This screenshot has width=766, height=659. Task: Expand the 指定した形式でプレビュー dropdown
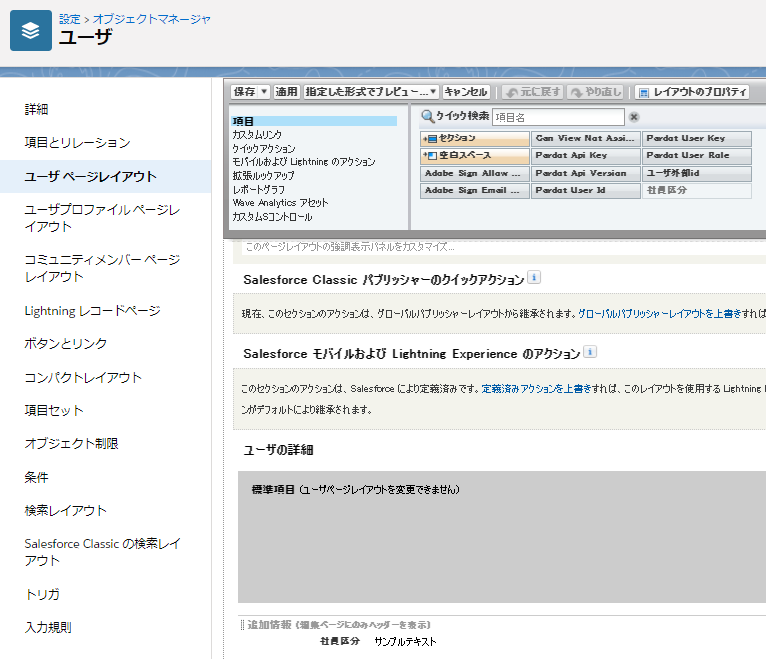[x=434, y=92]
